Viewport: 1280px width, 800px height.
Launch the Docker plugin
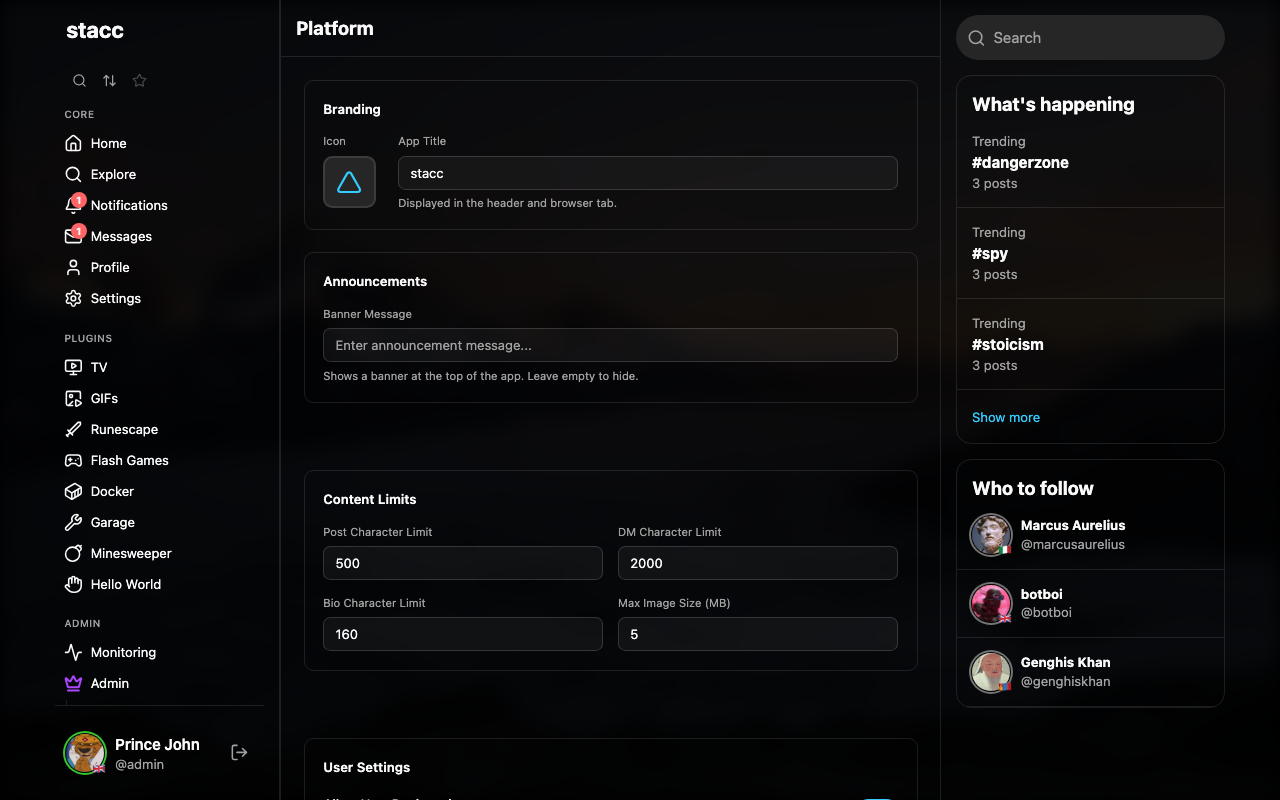pyautogui.click(x=112, y=491)
